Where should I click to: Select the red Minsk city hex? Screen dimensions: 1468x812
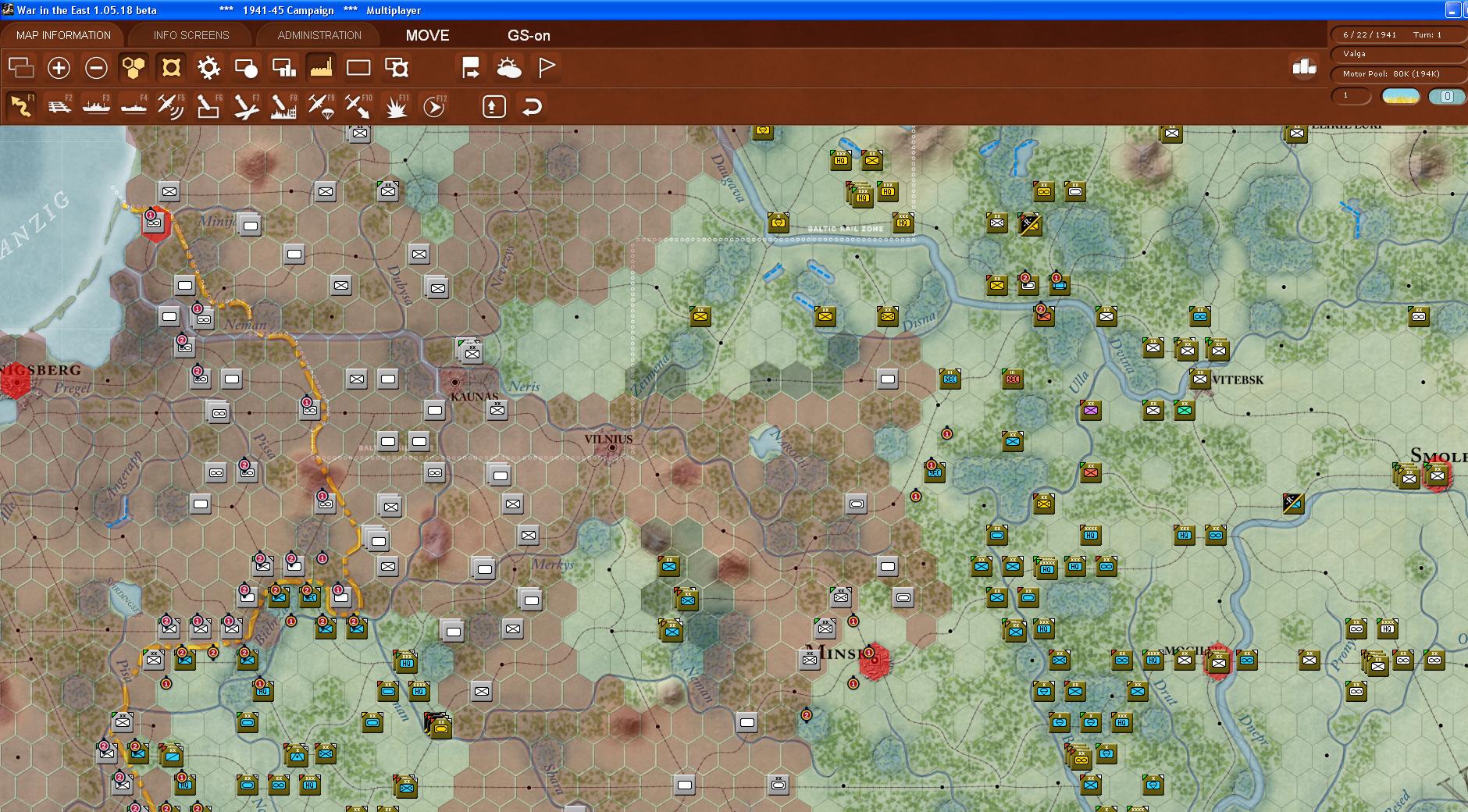click(x=875, y=661)
